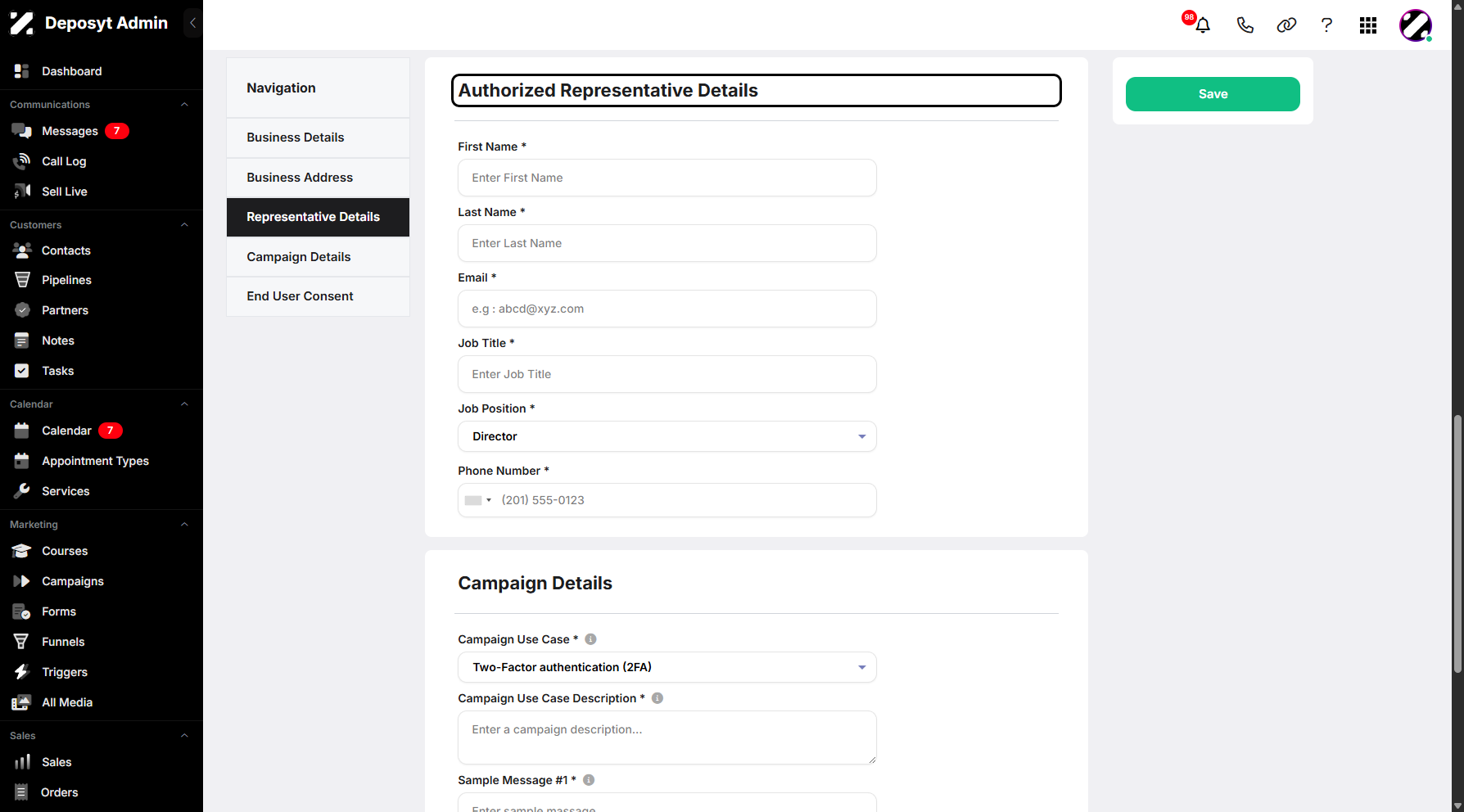Click info icon next to Campaign Use Case
Image resolution: width=1464 pixels, height=812 pixels.
coord(590,639)
